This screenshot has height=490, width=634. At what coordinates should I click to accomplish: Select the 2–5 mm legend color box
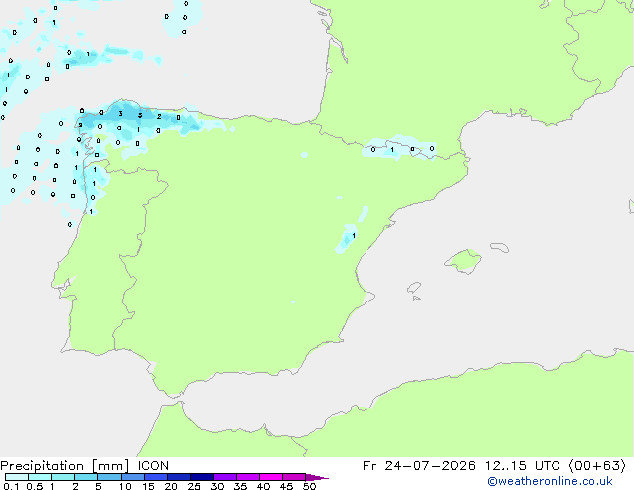(x=86, y=477)
